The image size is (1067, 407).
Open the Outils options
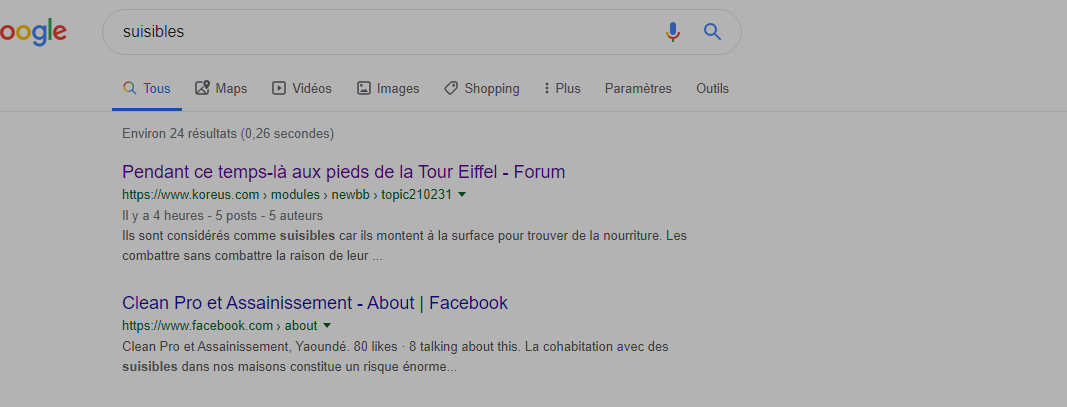(x=712, y=88)
